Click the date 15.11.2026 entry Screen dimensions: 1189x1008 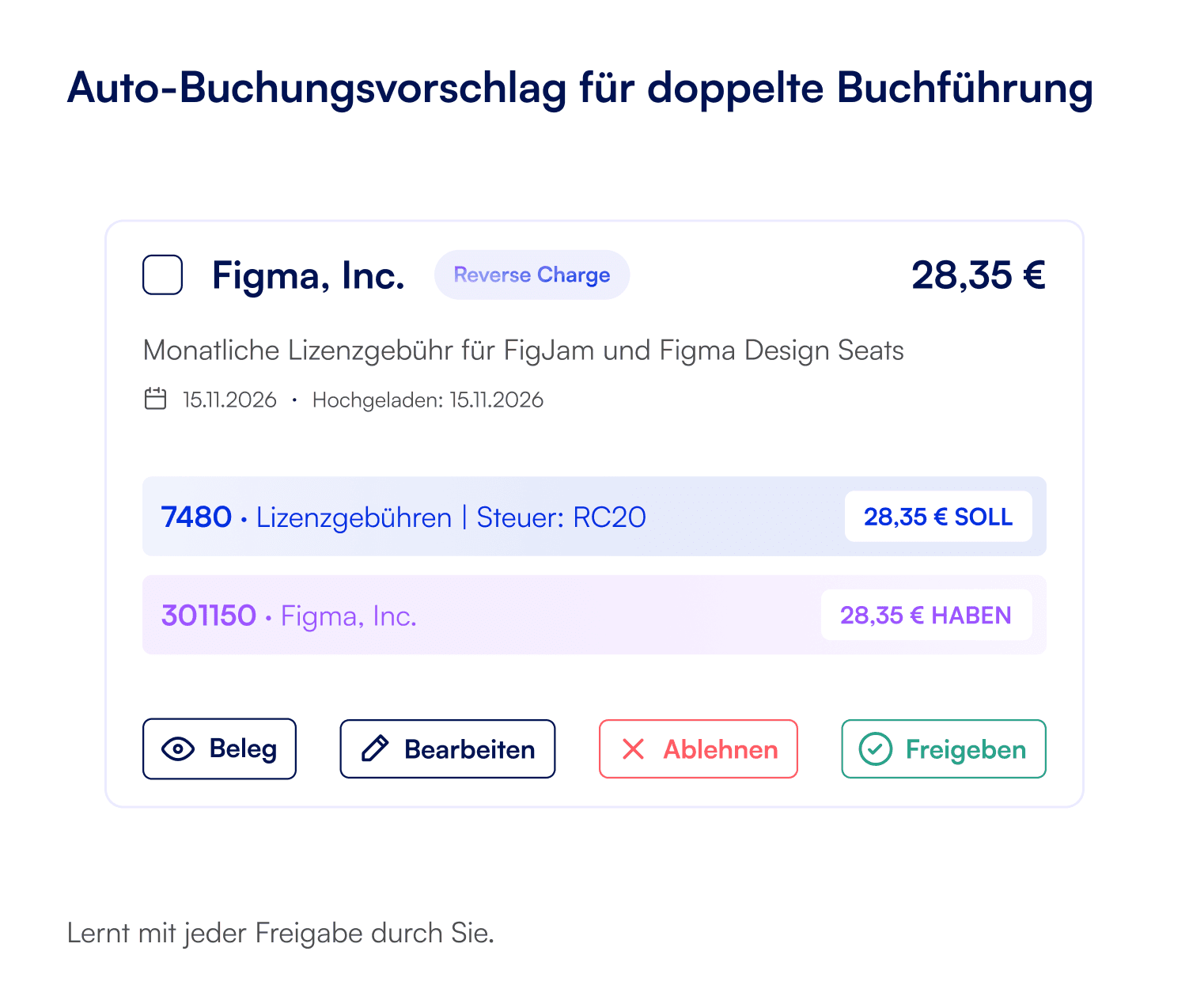[x=229, y=400]
